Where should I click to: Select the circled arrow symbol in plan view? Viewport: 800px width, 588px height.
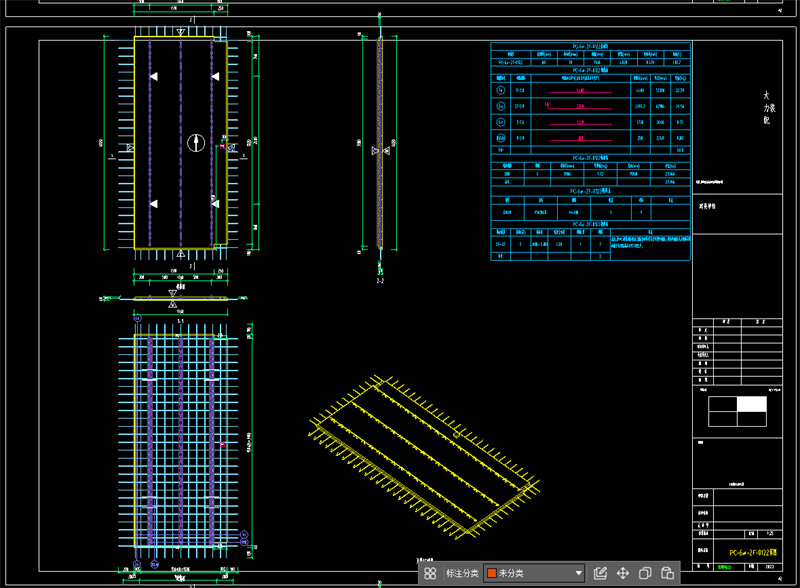[196, 143]
